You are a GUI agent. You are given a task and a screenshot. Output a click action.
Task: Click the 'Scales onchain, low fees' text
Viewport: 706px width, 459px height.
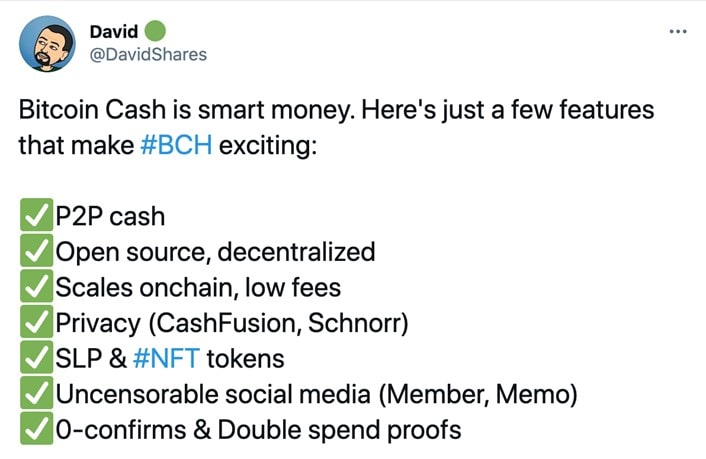(x=198, y=287)
